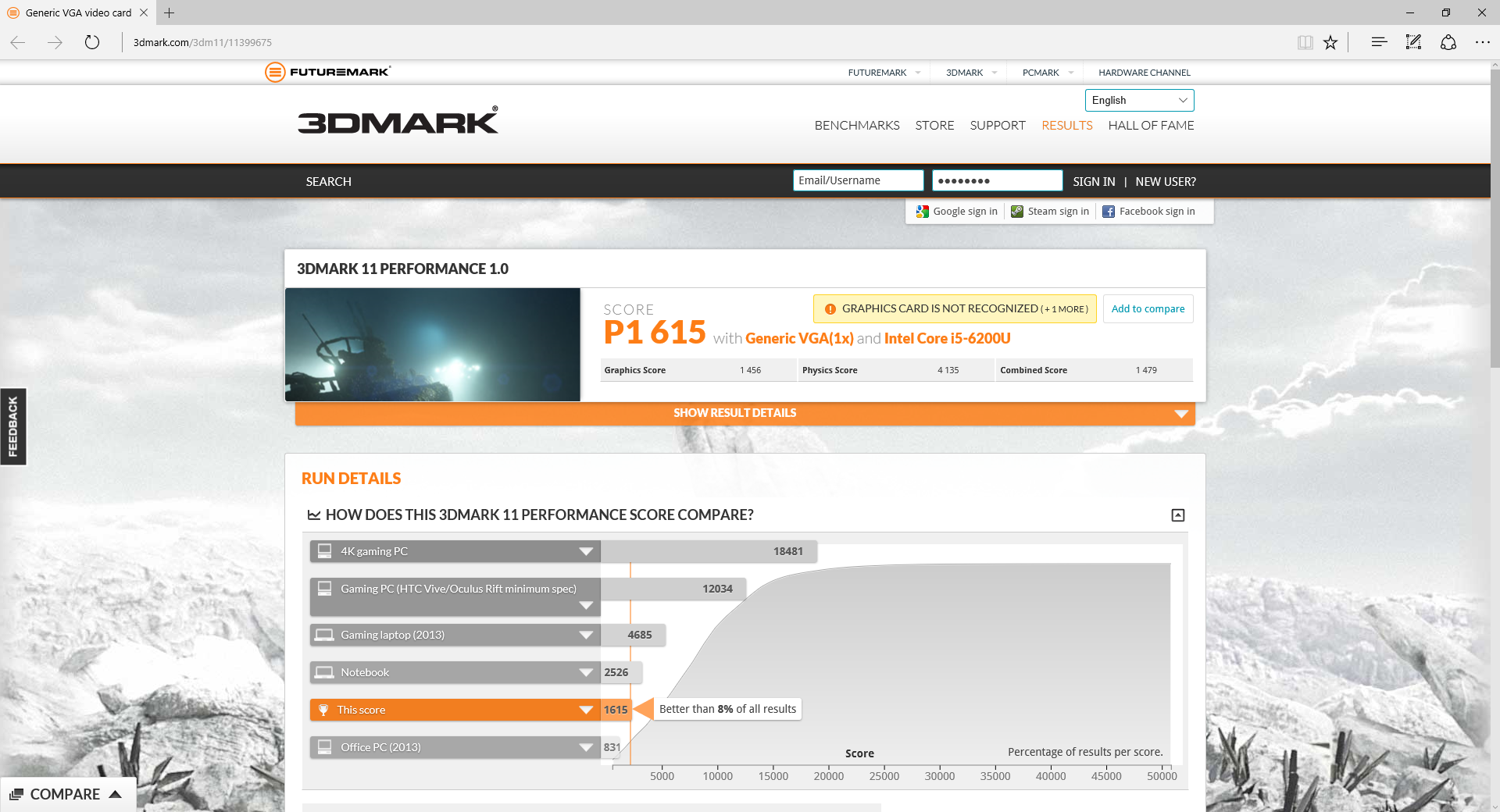Click the 3DMARK logo
Screen dimensions: 1500x812
pyautogui.click(x=398, y=121)
